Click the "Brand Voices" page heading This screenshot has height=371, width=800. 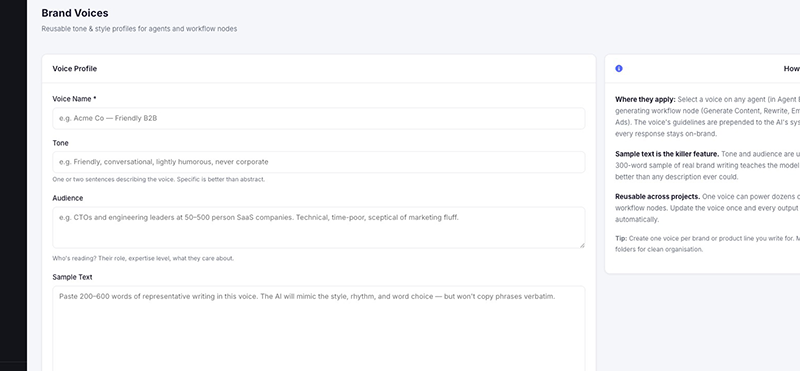tap(75, 13)
